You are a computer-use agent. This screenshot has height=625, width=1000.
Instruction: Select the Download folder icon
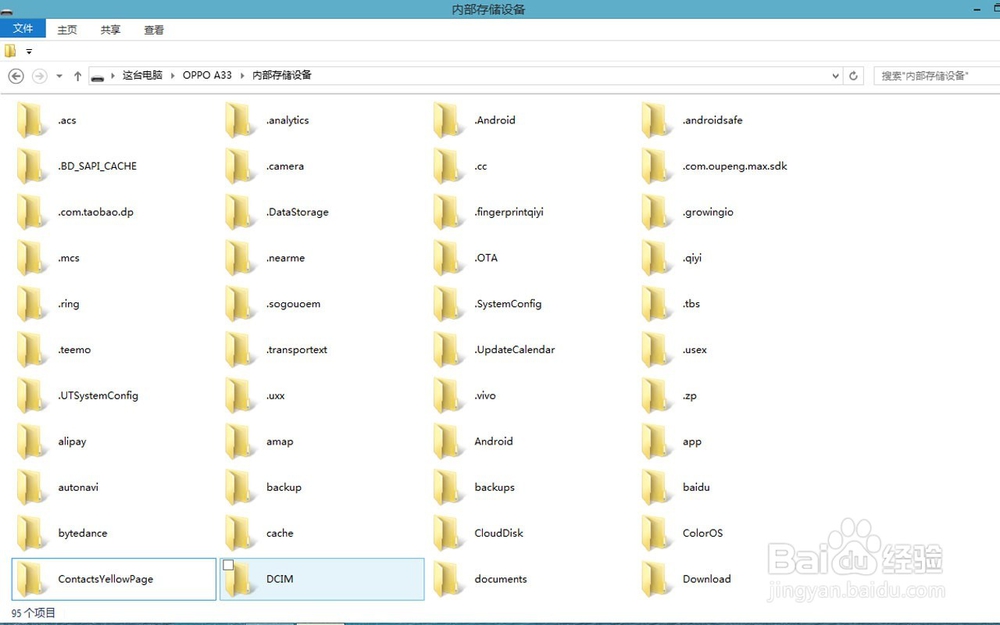pos(656,579)
